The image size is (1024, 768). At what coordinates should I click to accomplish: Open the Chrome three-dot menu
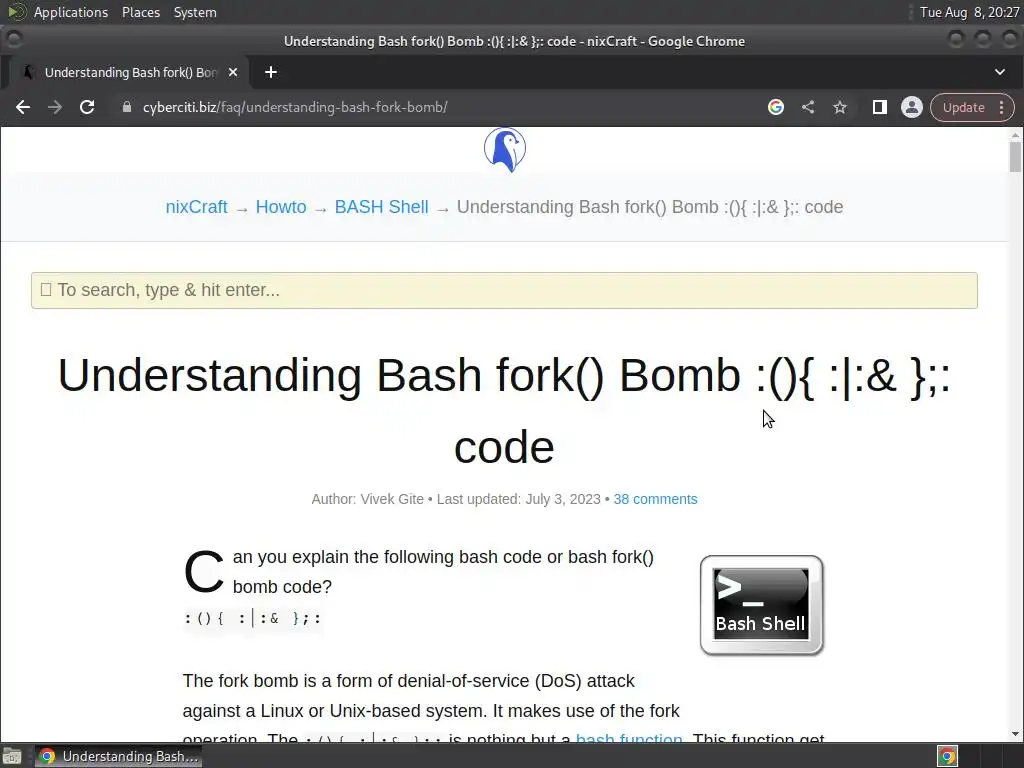coord(1002,107)
